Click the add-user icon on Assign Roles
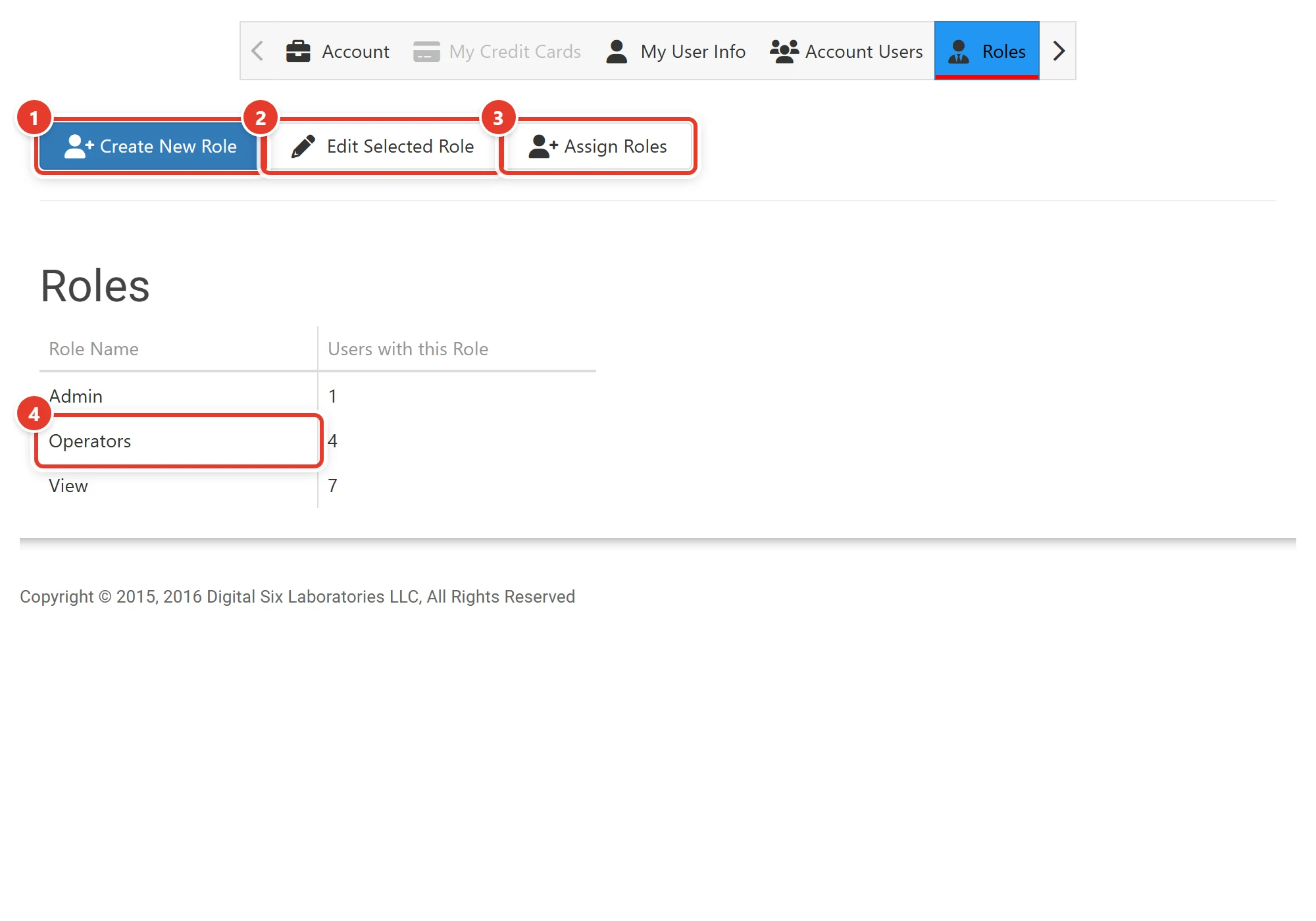Viewport: 1316px width, 921px height. point(544,146)
